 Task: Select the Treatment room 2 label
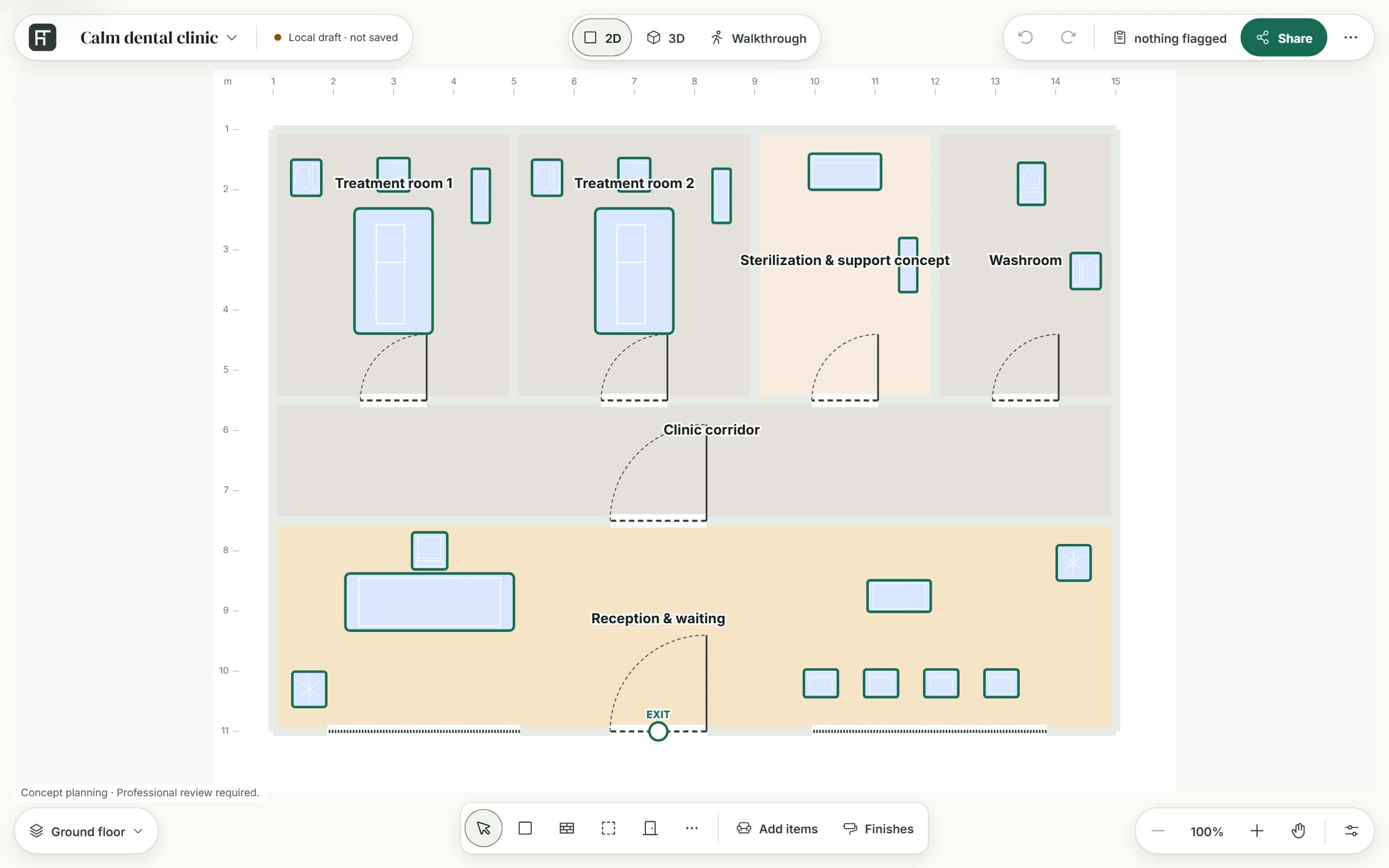point(634,183)
